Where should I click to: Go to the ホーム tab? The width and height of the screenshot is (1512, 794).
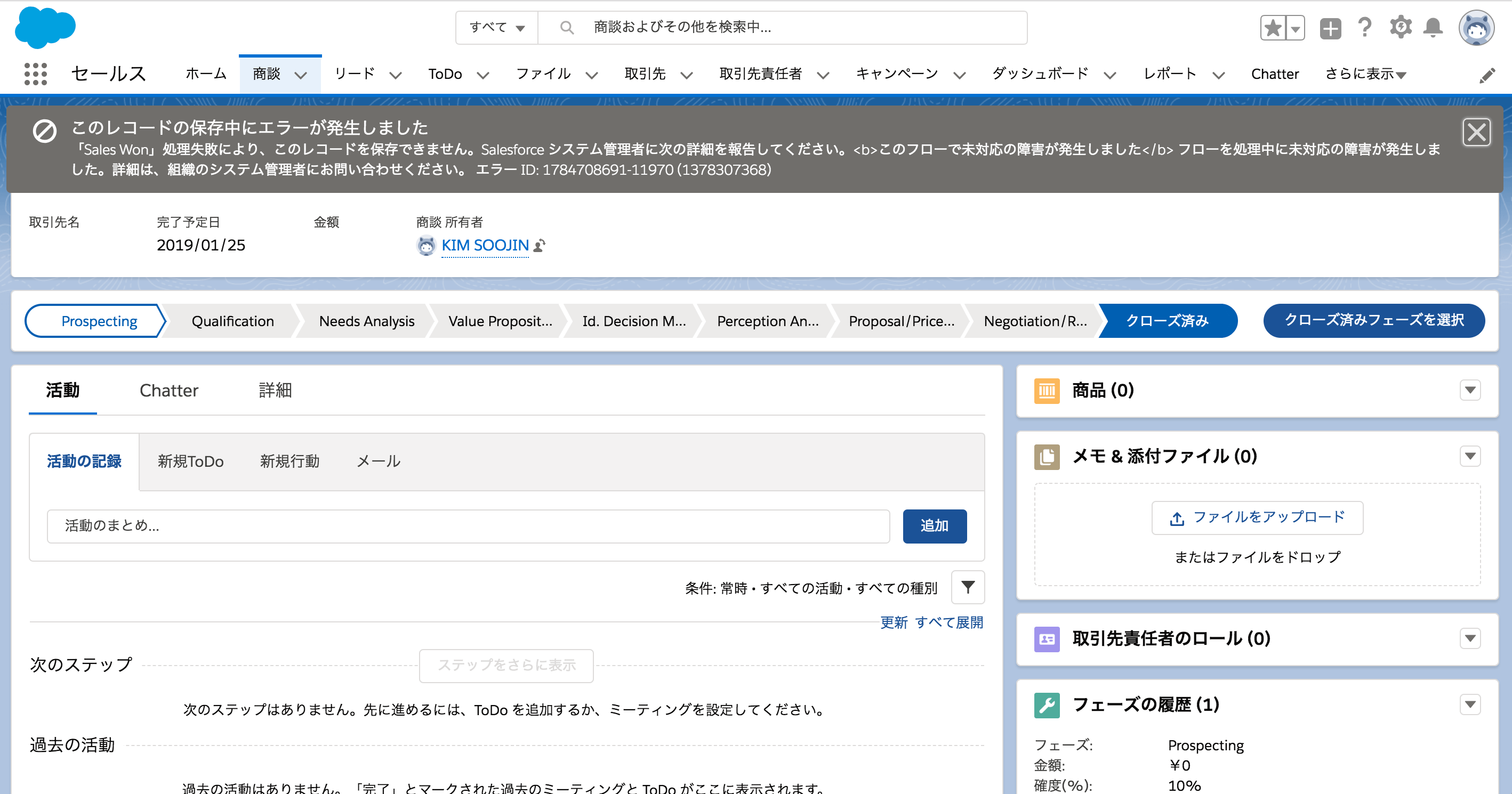click(206, 74)
